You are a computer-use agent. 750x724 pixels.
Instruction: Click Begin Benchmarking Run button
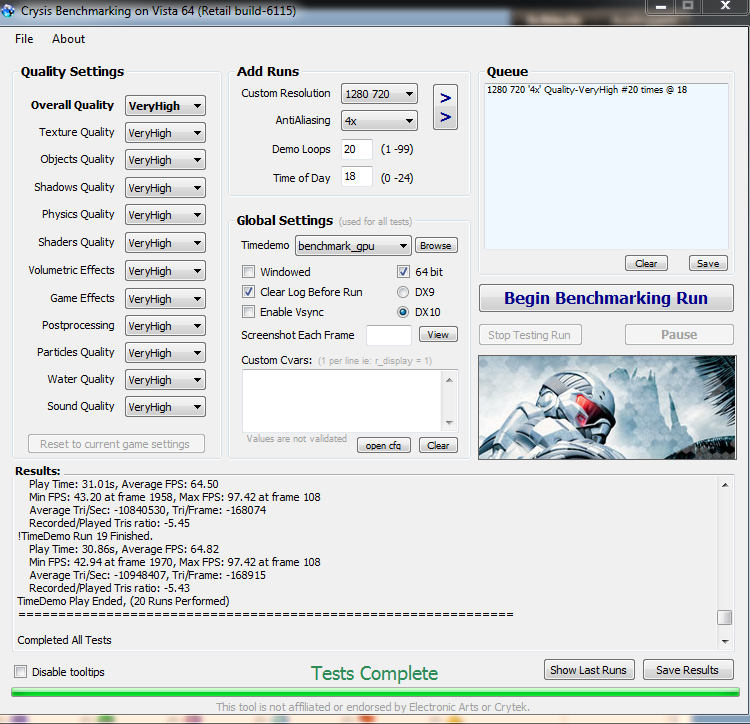click(606, 298)
